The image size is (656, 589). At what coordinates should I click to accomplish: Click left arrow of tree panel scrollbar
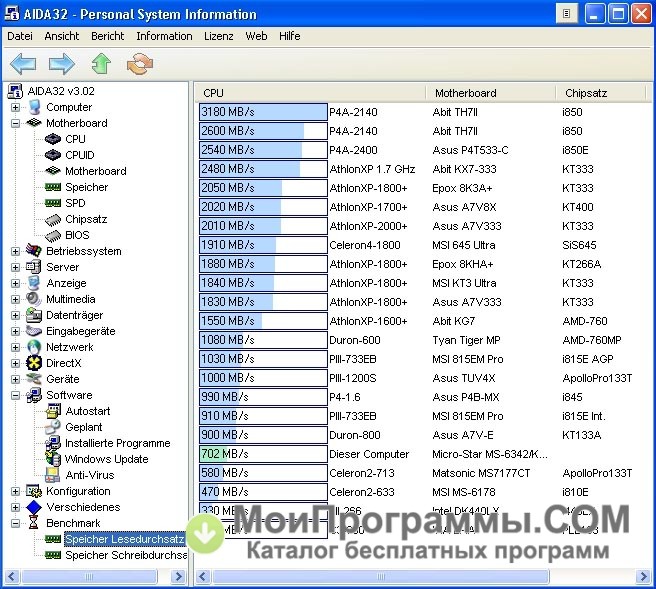pos(11,576)
